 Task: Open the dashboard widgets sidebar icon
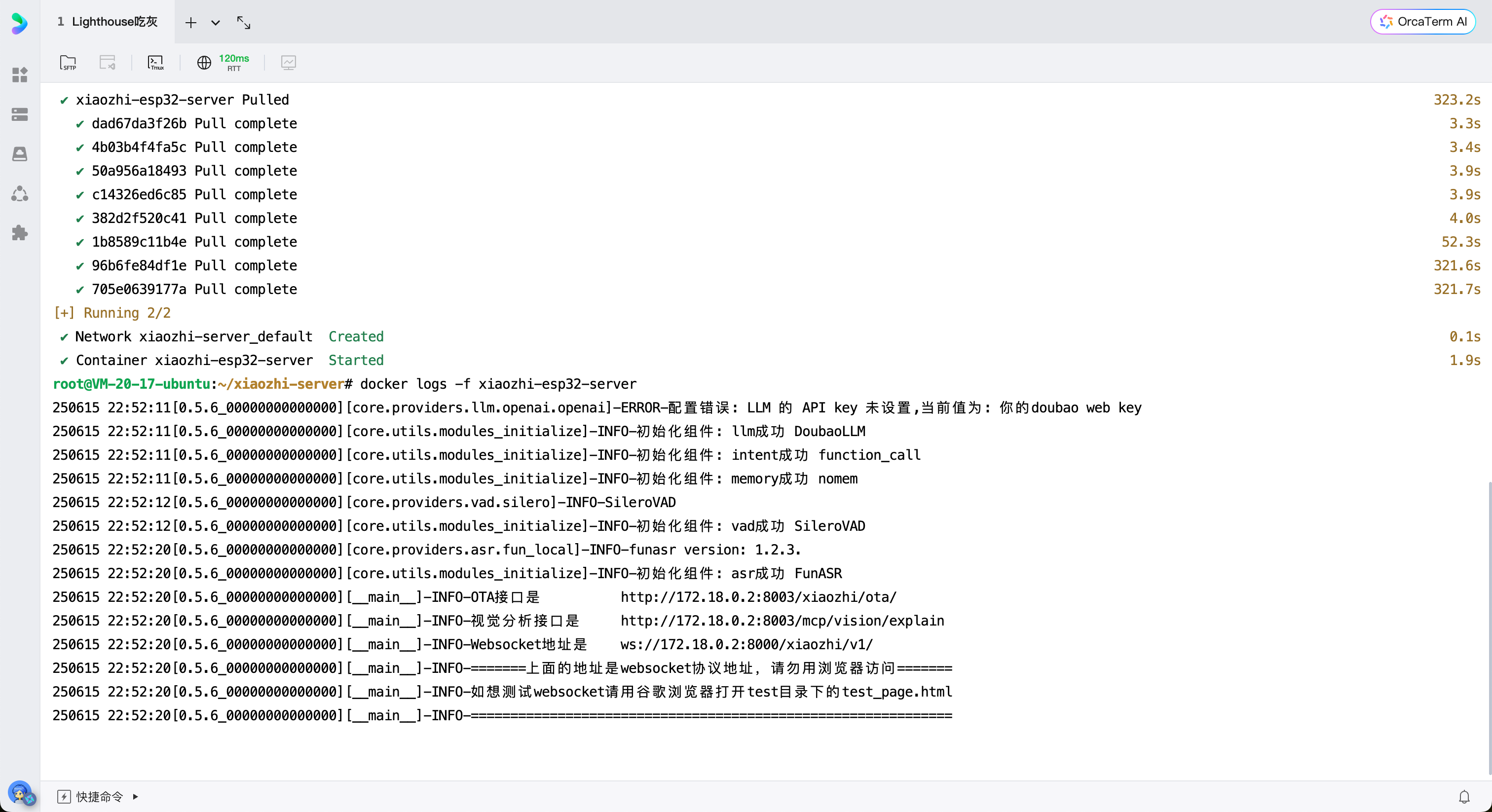20,74
